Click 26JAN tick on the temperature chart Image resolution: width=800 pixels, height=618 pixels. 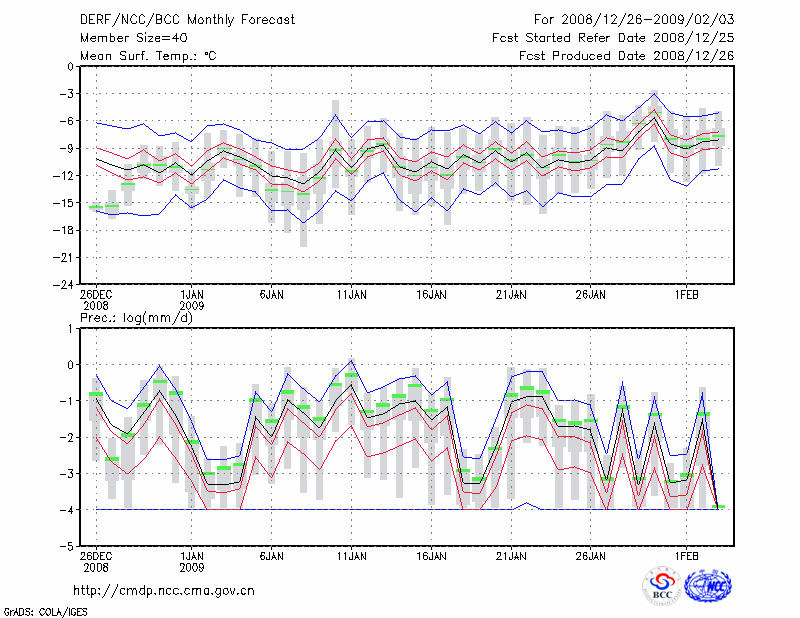click(591, 295)
